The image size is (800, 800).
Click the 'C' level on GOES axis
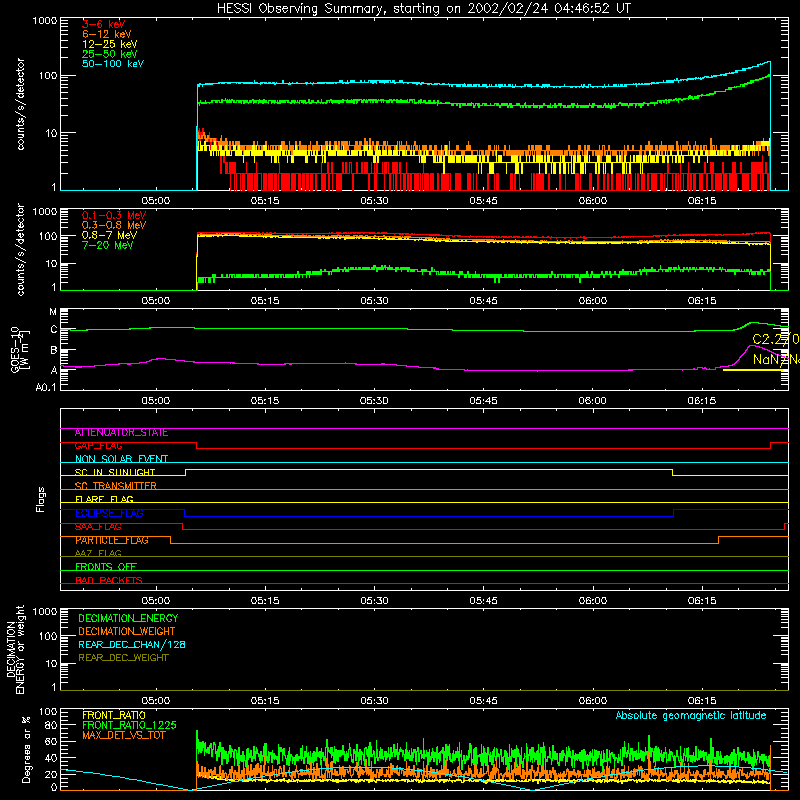[54, 330]
